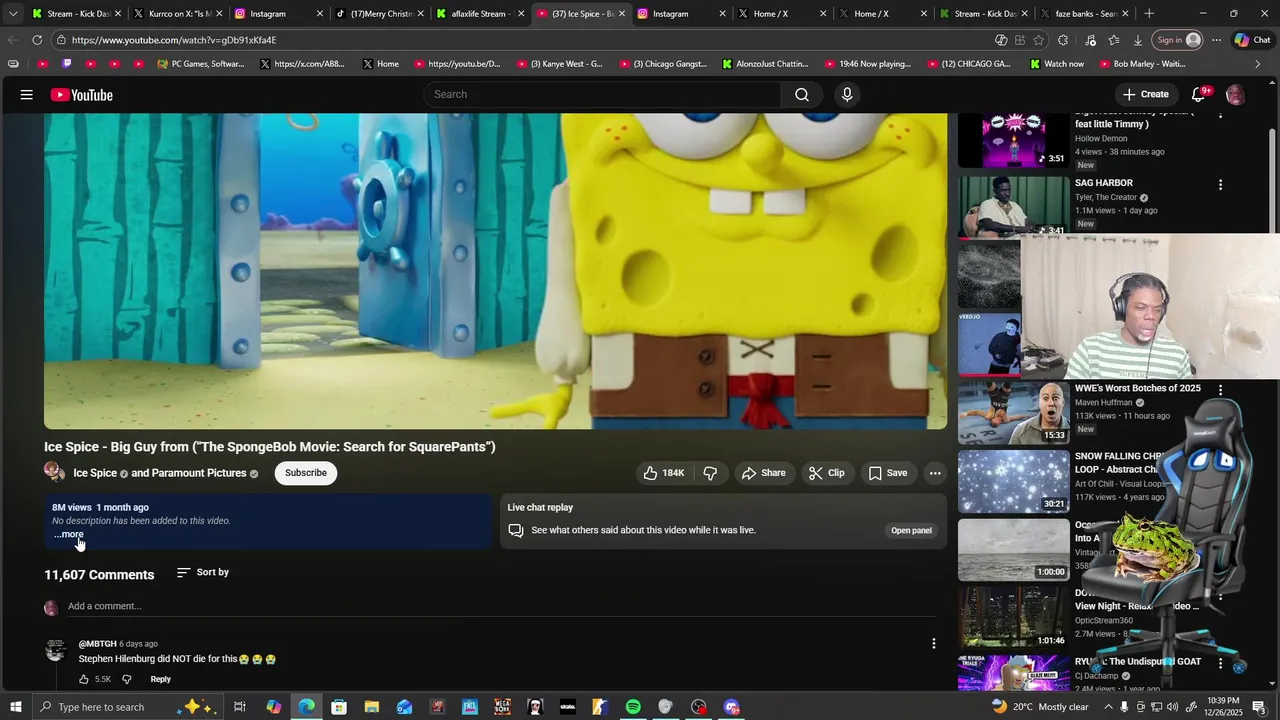Open options for WWE's Worst Botches video
This screenshot has height=720, width=1280.
[1220, 389]
